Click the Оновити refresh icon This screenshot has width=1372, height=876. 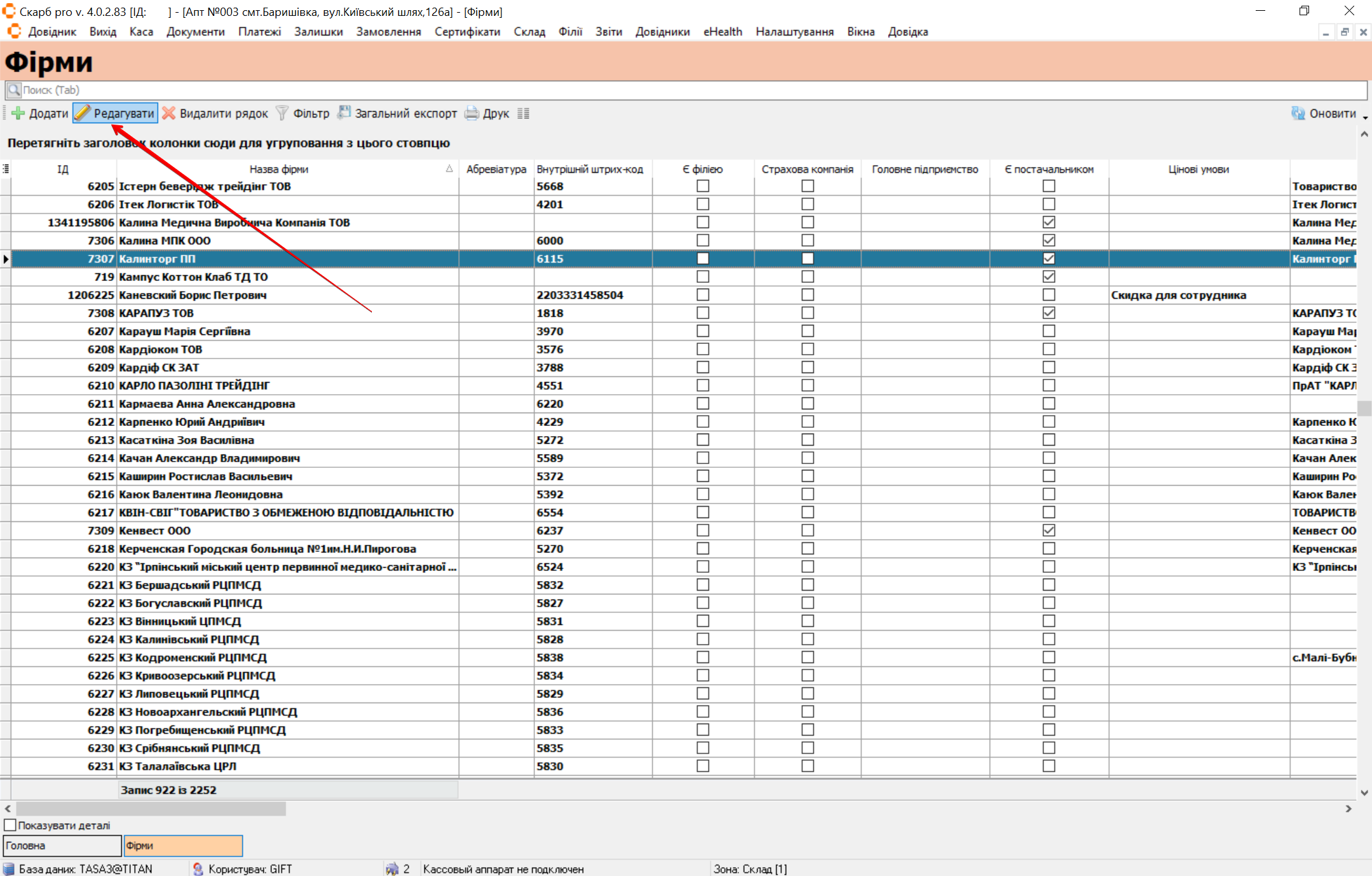pos(1298,113)
